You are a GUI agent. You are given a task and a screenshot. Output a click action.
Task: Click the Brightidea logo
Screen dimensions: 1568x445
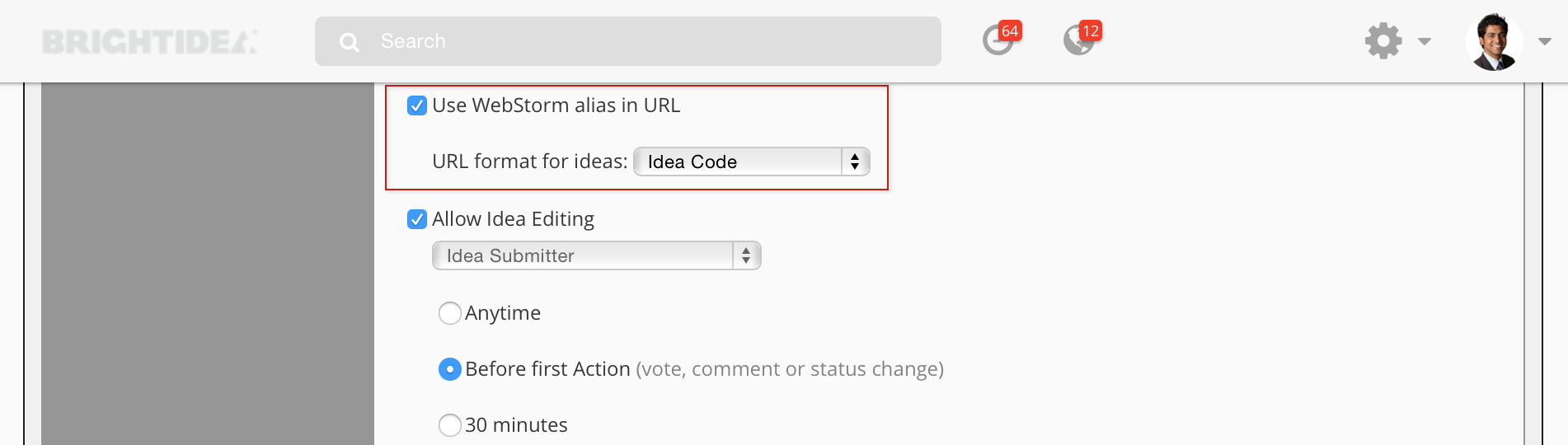[x=149, y=42]
